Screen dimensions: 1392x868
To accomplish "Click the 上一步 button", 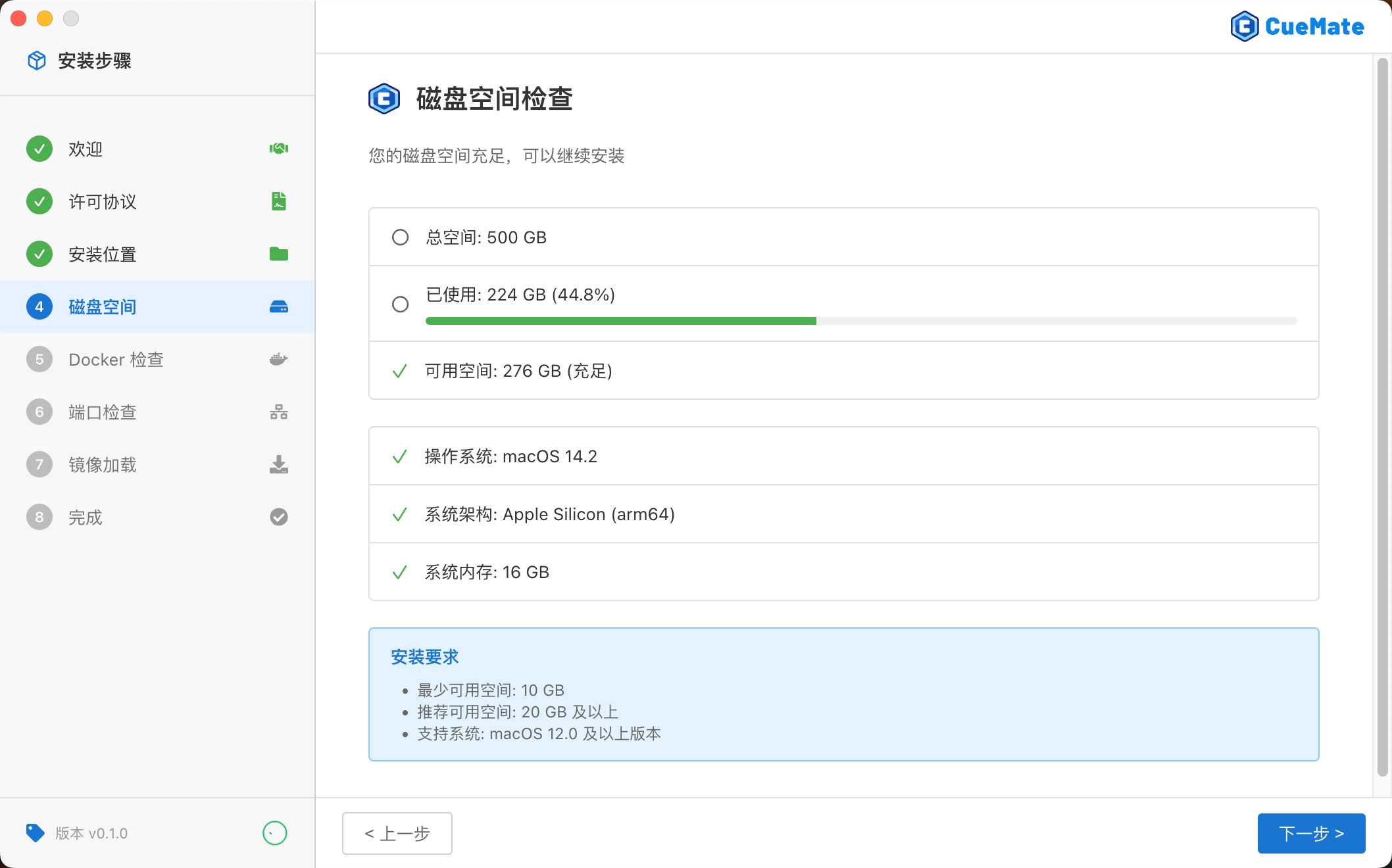I will pos(397,833).
